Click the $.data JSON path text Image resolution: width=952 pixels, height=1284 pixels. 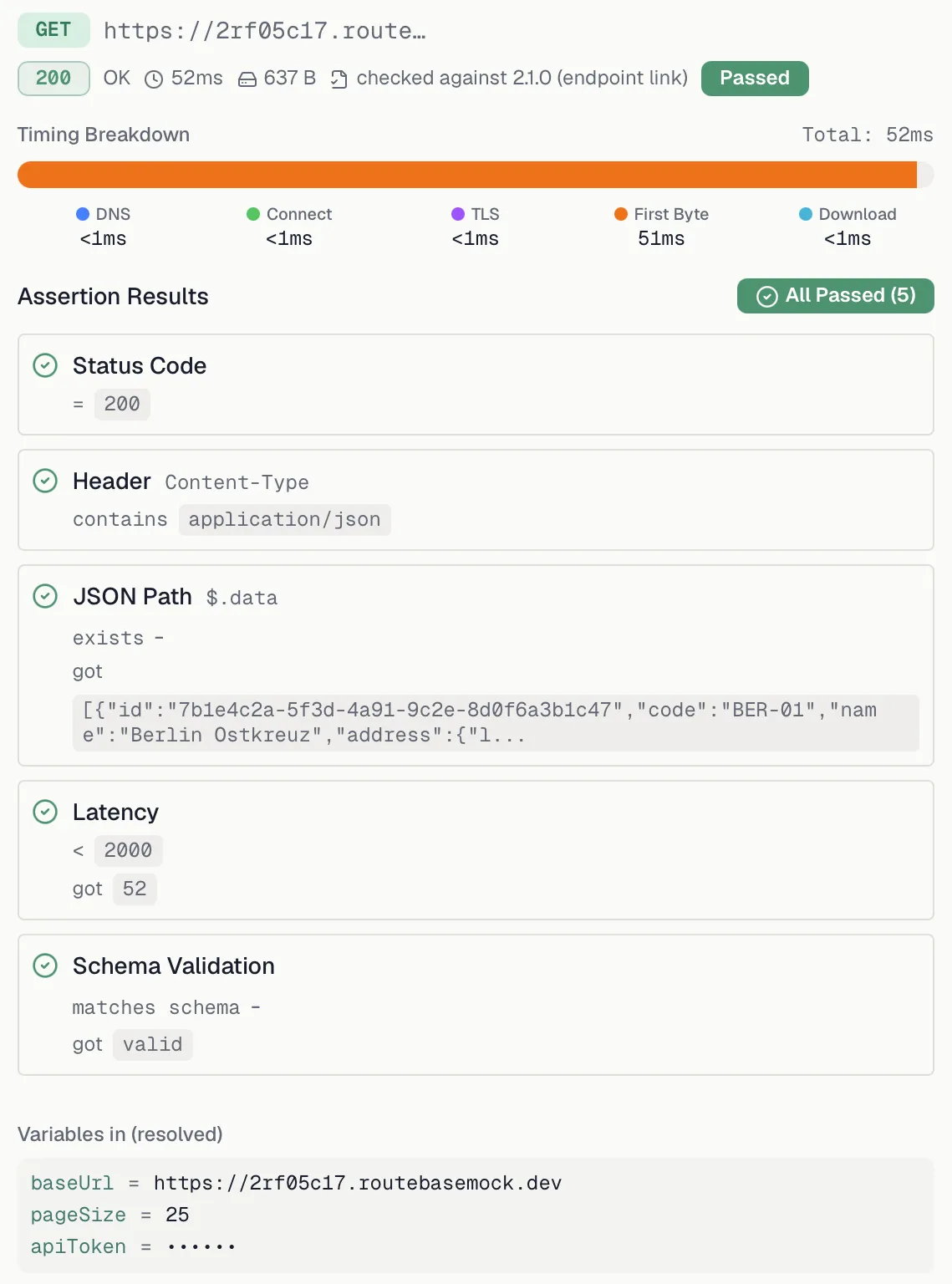coord(242,598)
